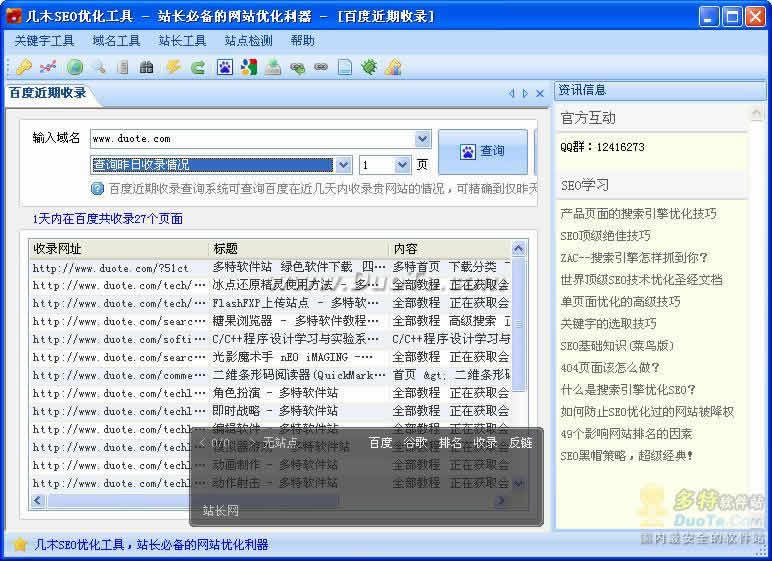Click the gray chain link toolbar icon
Screen dimensions: 772x561
(321, 66)
